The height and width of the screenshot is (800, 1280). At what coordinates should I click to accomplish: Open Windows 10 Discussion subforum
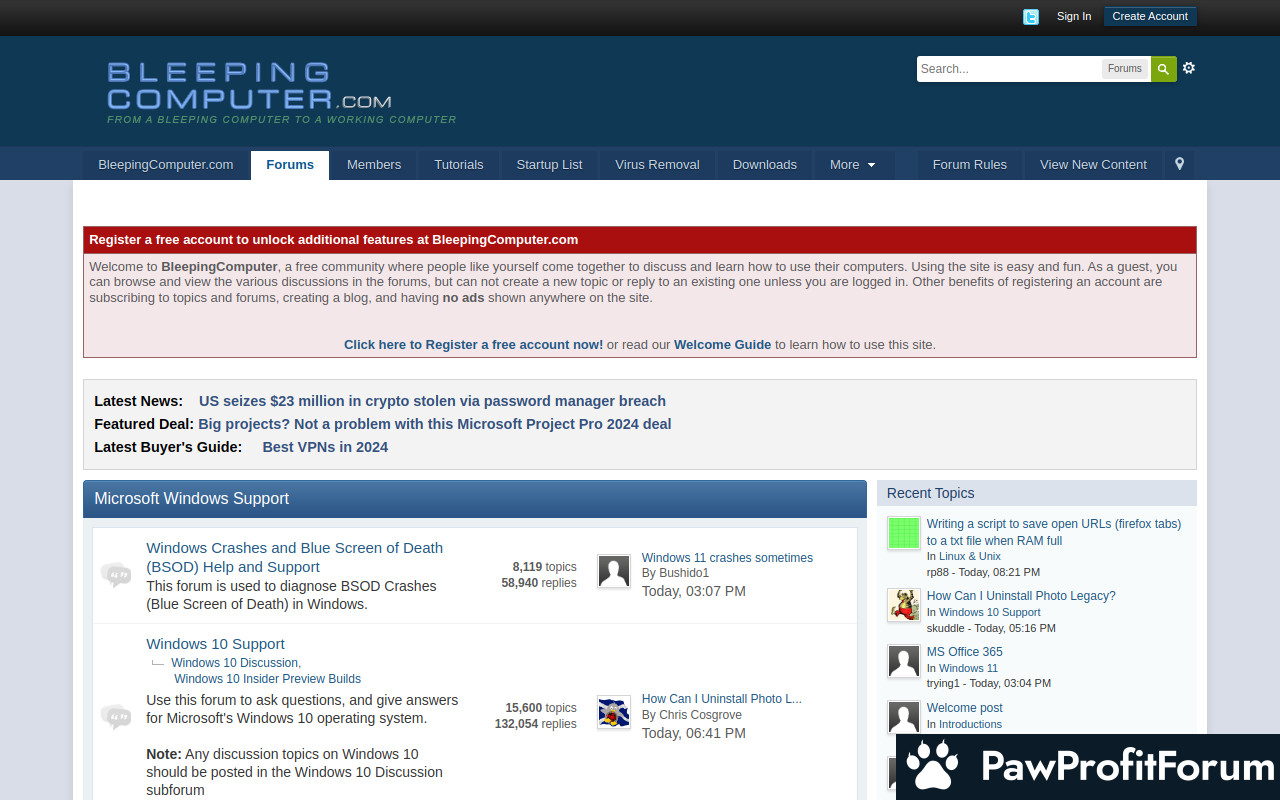[x=235, y=663]
